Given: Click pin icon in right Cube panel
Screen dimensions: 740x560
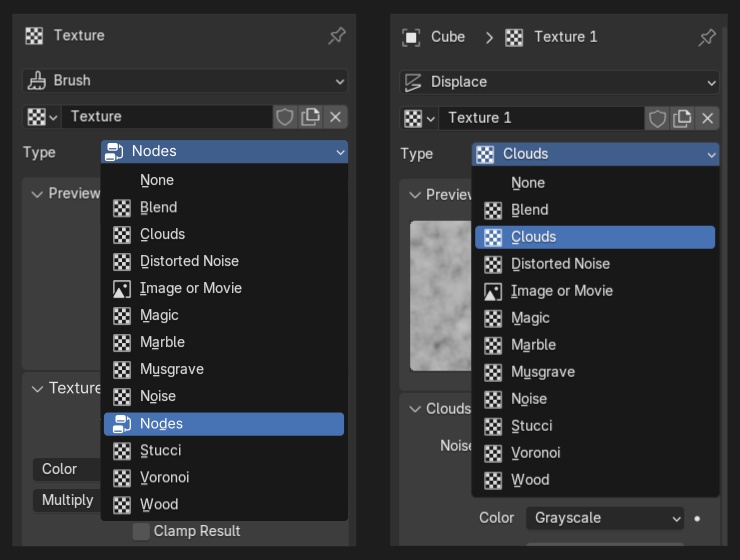Looking at the screenshot, I should click(x=706, y=37).
